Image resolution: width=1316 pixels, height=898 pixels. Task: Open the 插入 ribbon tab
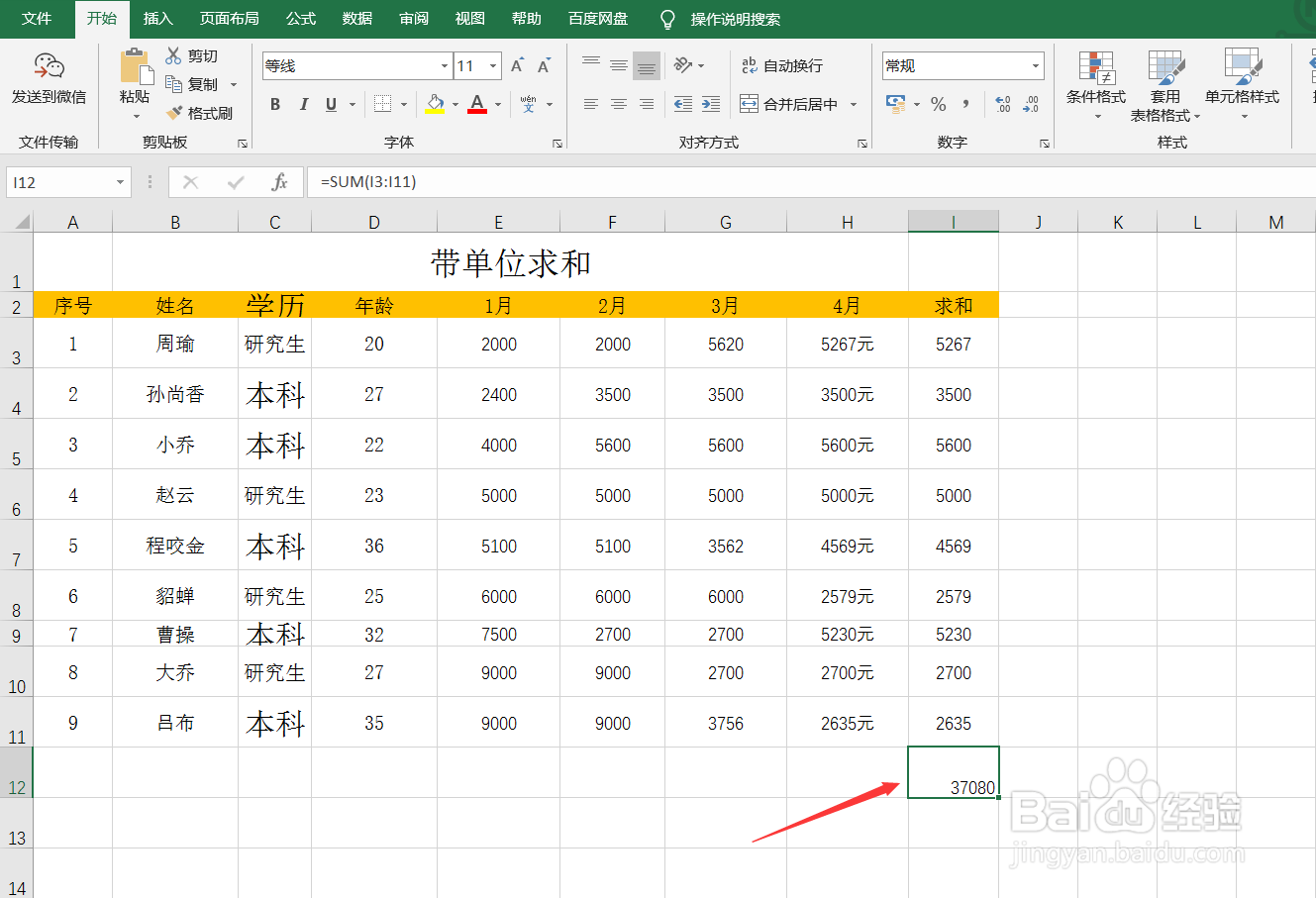tap(157, 18)
